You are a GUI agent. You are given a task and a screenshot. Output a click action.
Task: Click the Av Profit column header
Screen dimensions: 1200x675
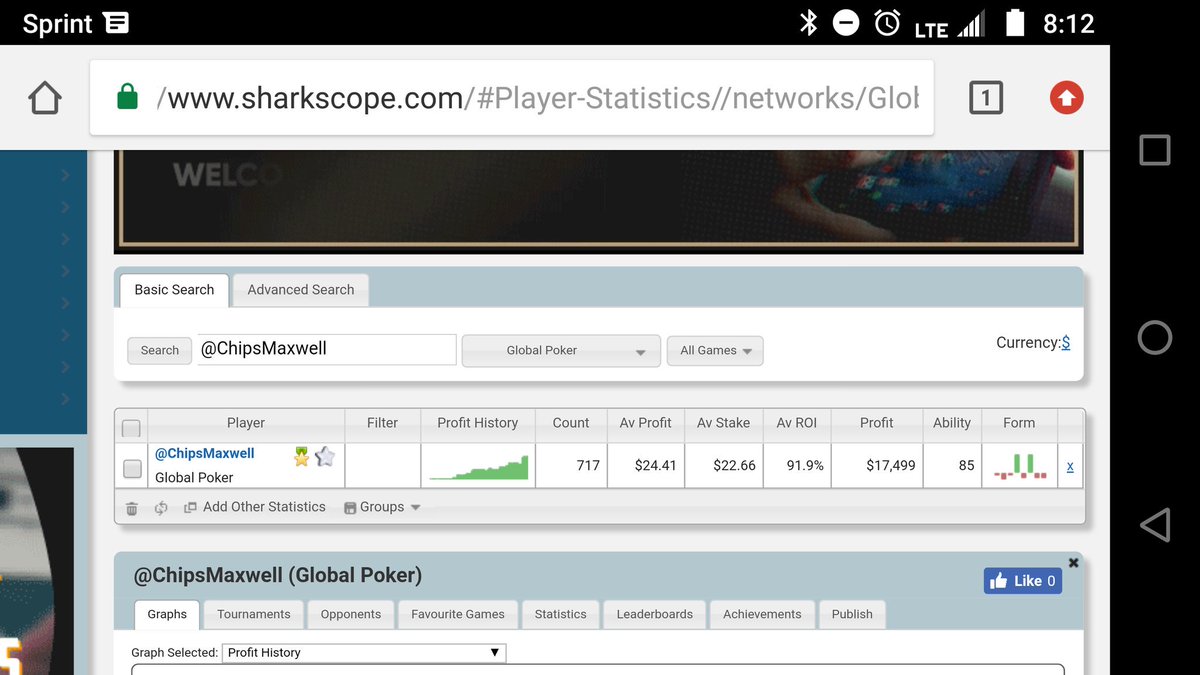pyautogui.click(x=646, y=423)
